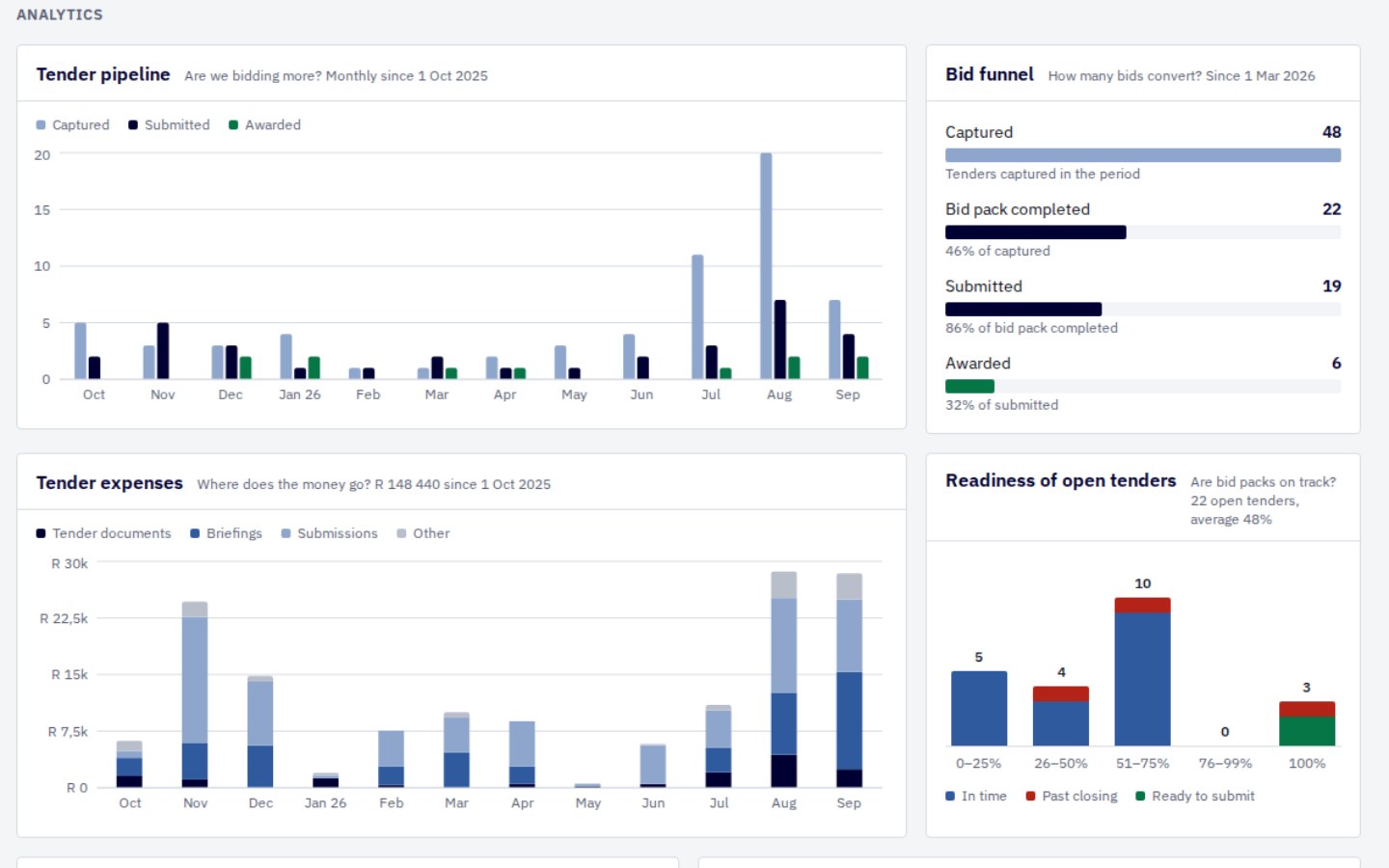The width and height of the screenshot is (1389, 868).
Task: Toggle the Awarded series in Tender pipeline legend
Action: (x=264, y=125)
